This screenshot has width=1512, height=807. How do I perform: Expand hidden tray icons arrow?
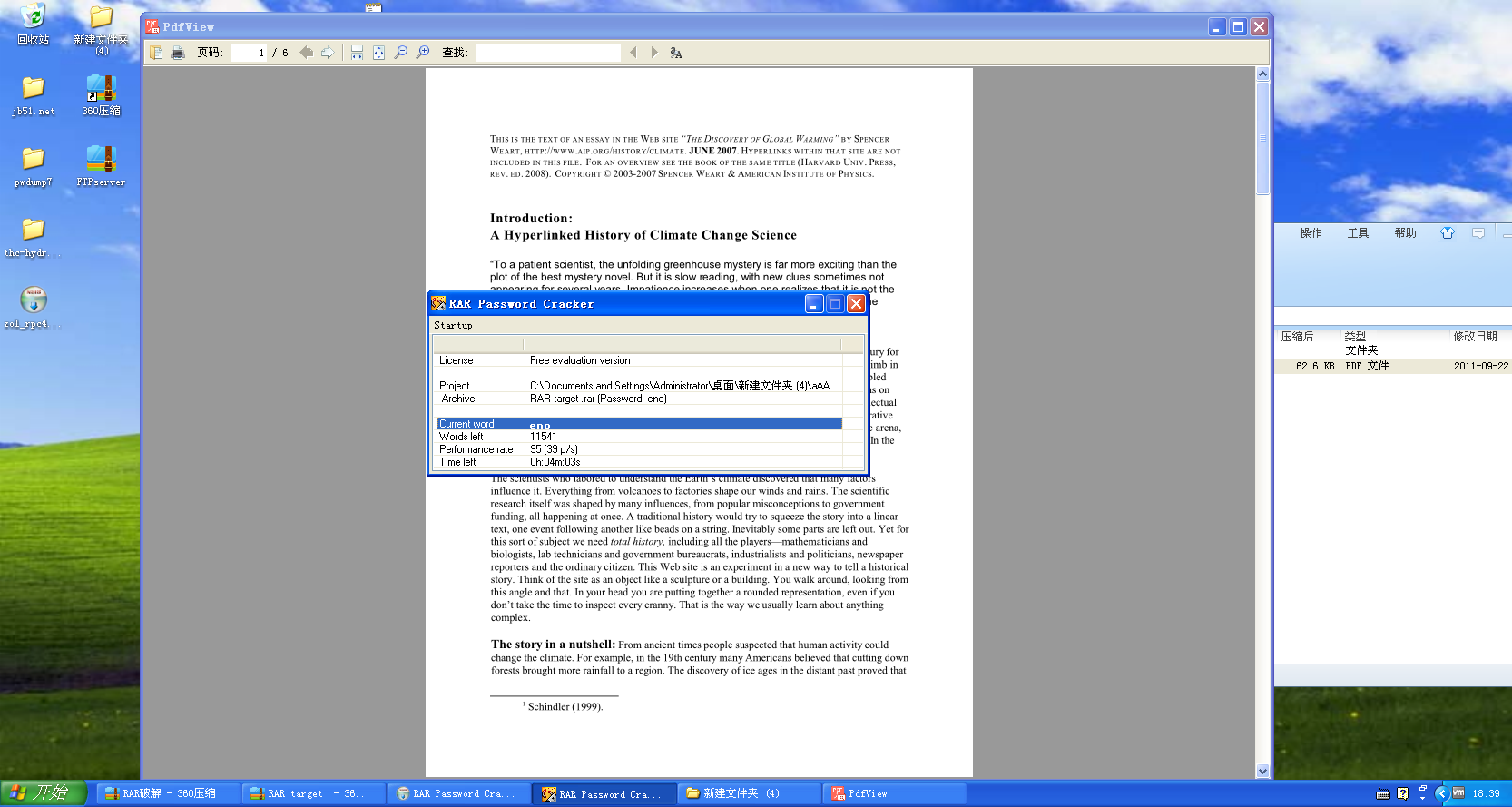1441,793
